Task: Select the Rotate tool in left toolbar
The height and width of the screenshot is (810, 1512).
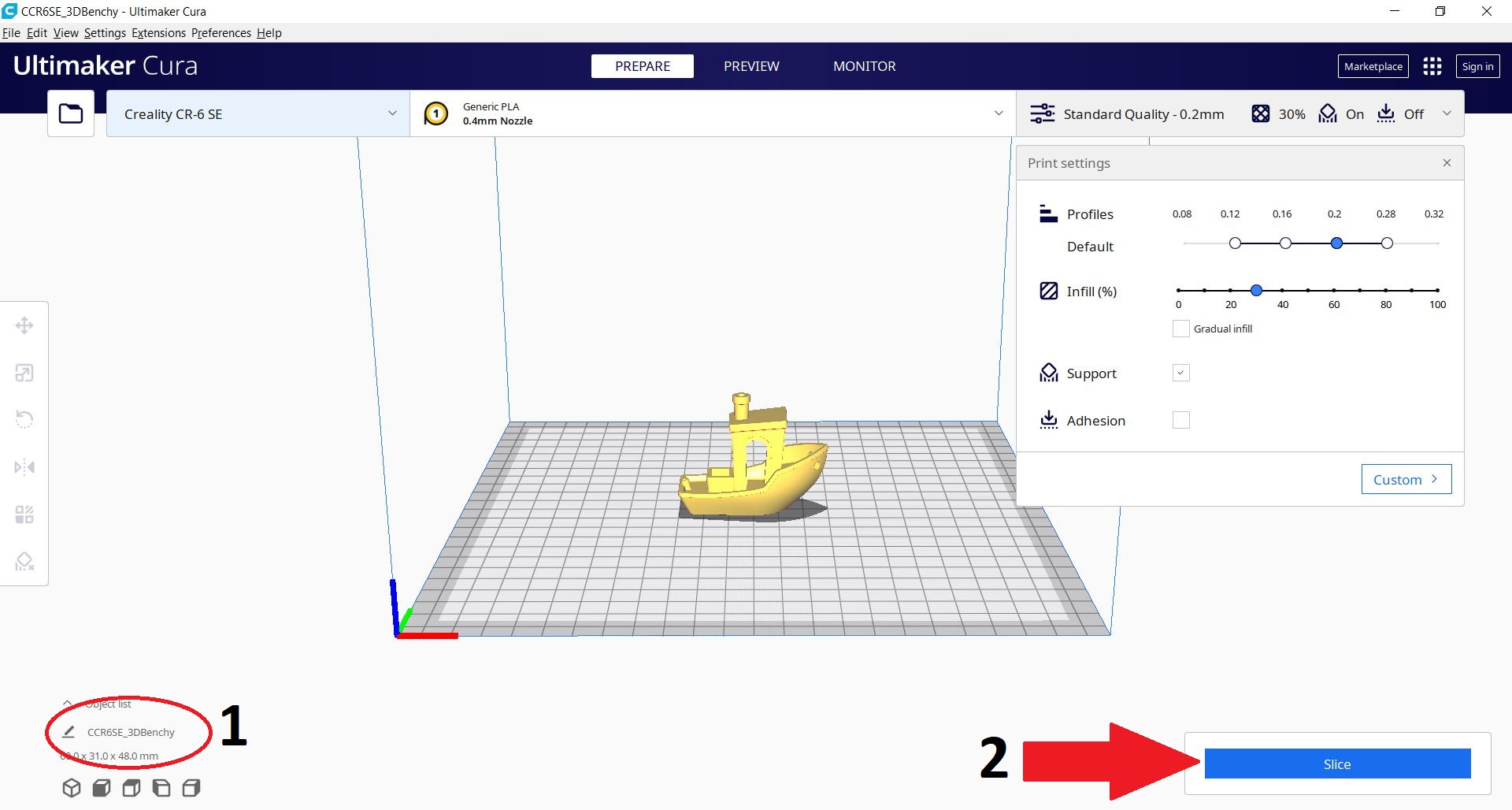Action: (24, 419)
